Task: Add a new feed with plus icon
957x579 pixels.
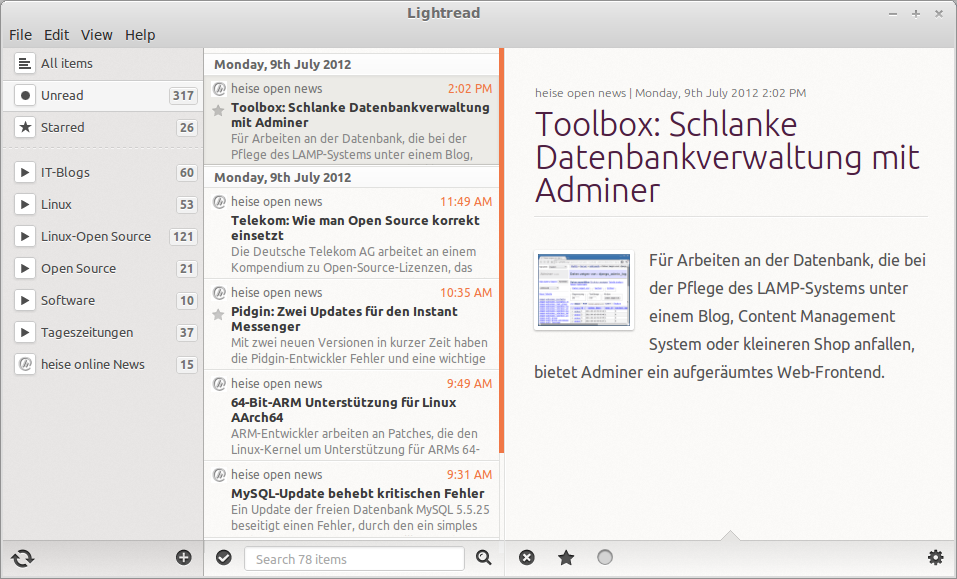Action: [183, 558]
